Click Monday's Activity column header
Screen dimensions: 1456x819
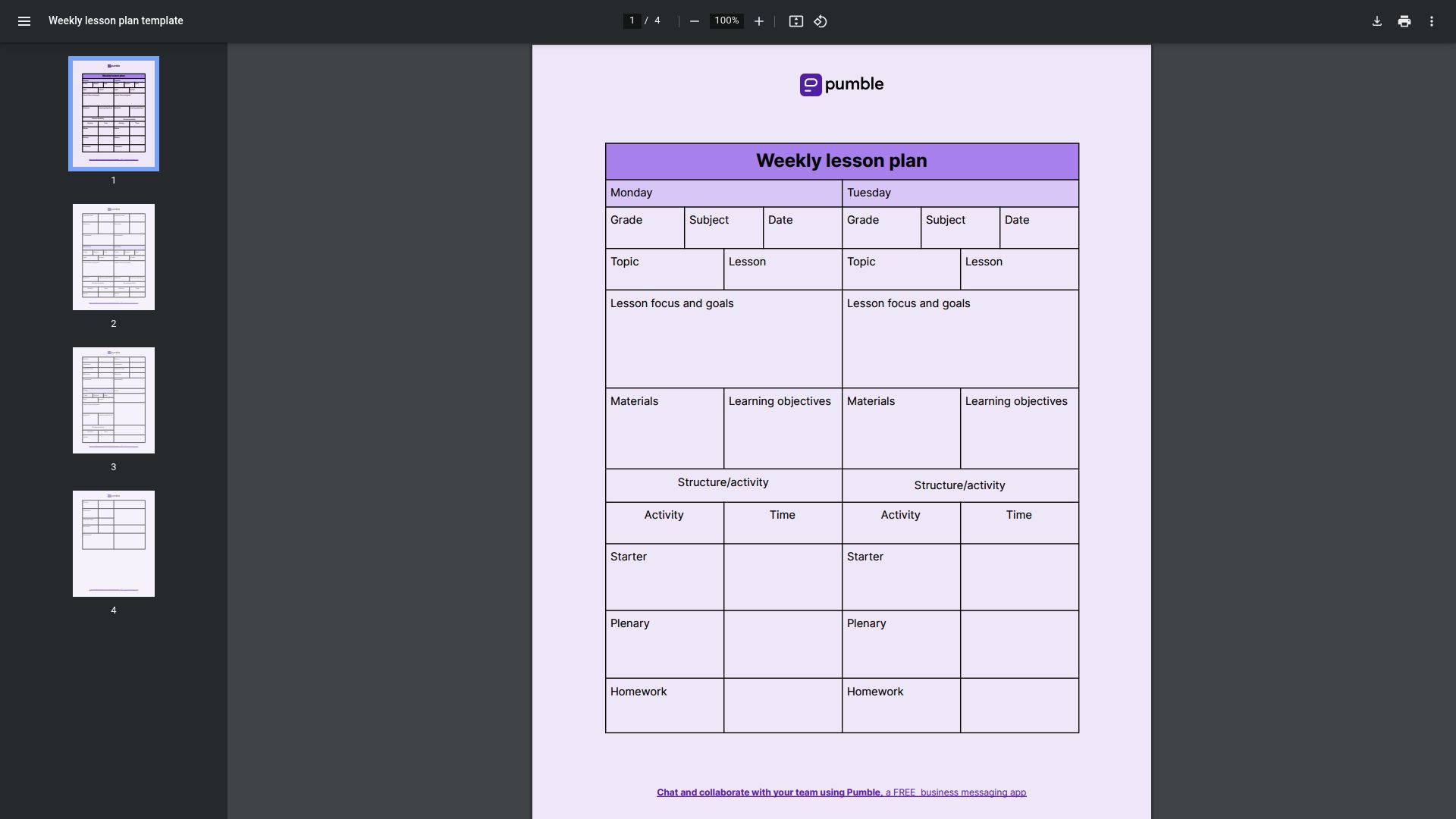664,522
